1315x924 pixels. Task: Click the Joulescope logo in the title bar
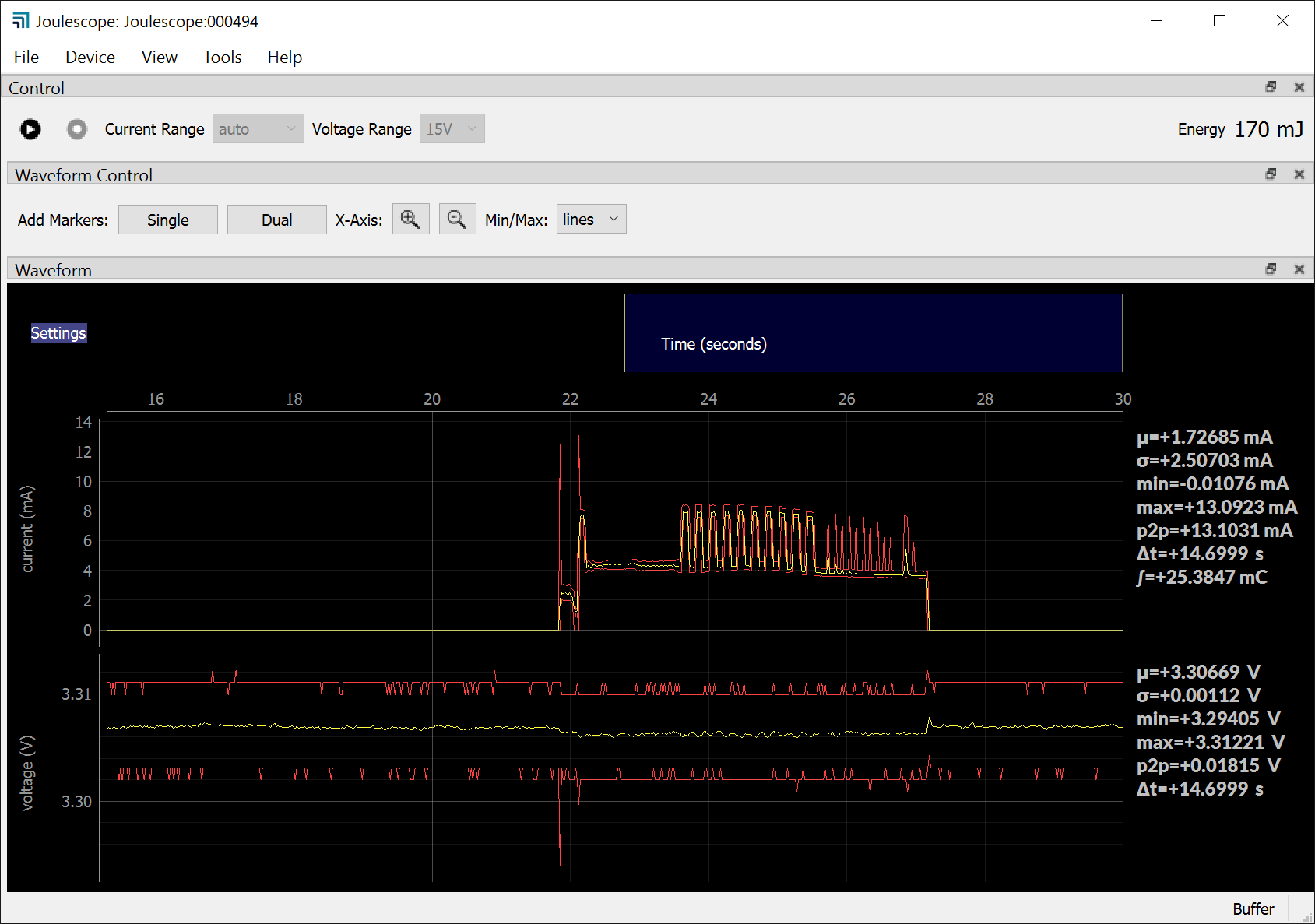point(20,20)
